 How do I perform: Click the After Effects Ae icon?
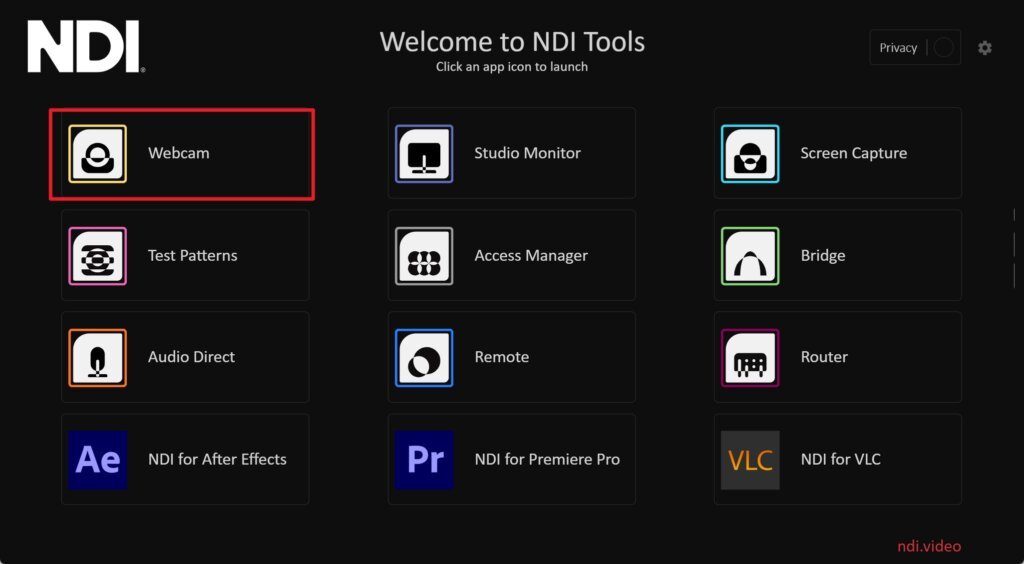click(97, 460)
